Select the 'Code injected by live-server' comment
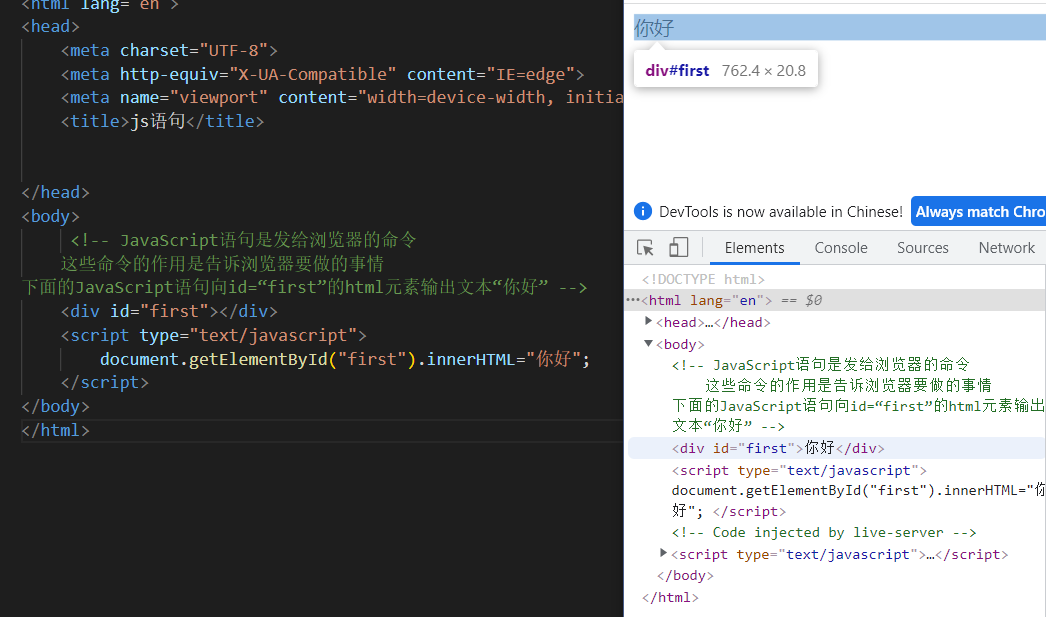Screen dimensions: 1046x617 [824, 532]
